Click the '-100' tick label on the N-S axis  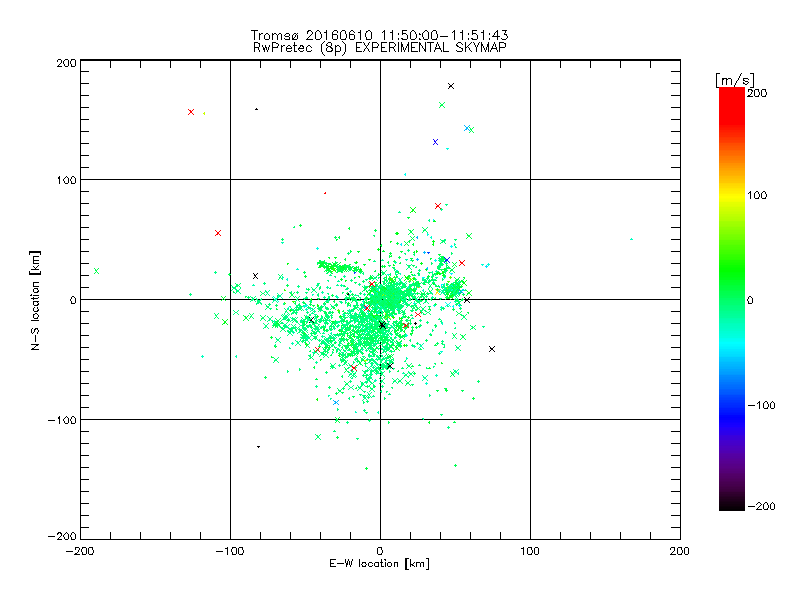62,420
